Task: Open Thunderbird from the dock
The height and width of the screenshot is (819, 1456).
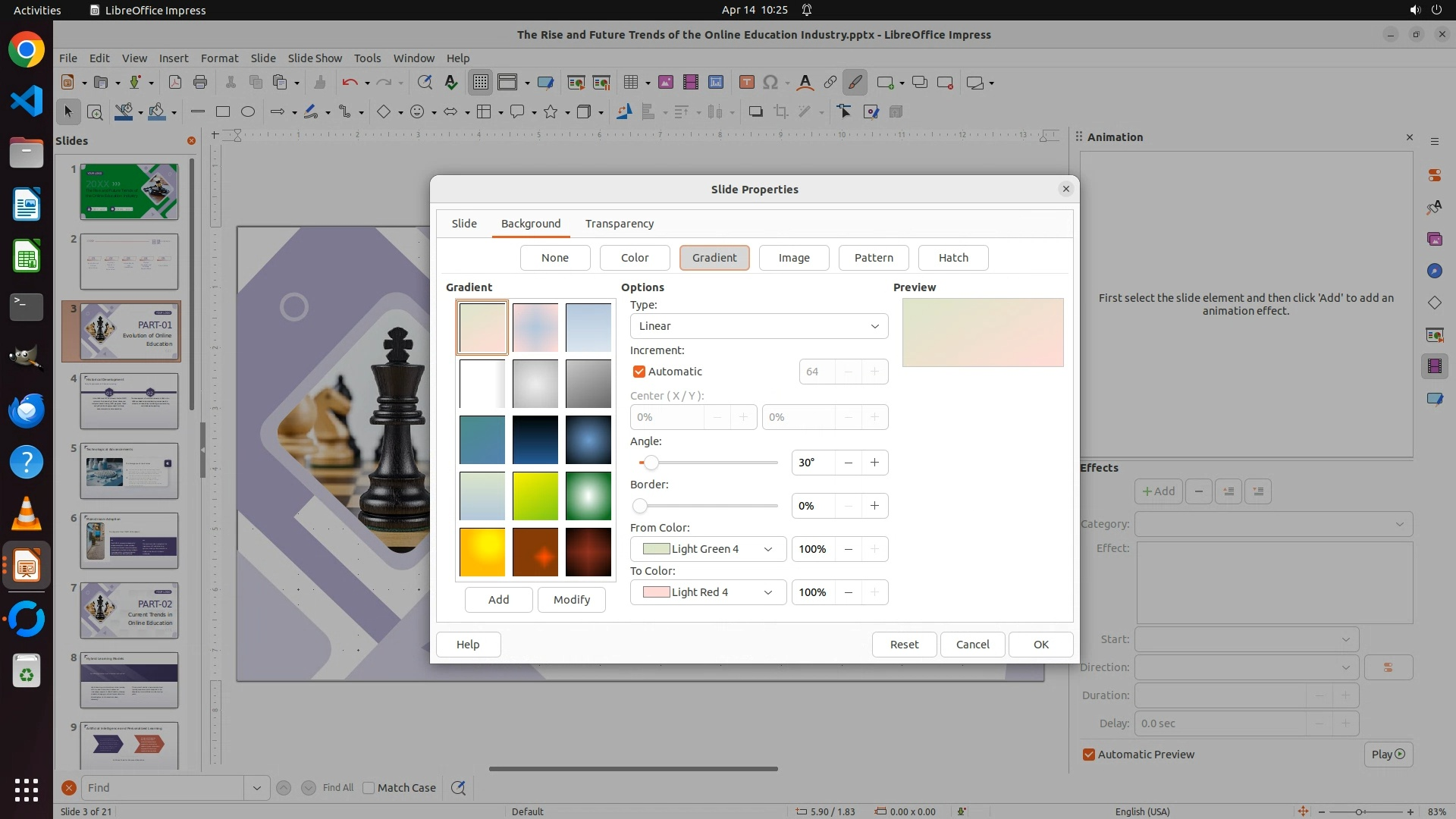Action: [x=27, y=410]
